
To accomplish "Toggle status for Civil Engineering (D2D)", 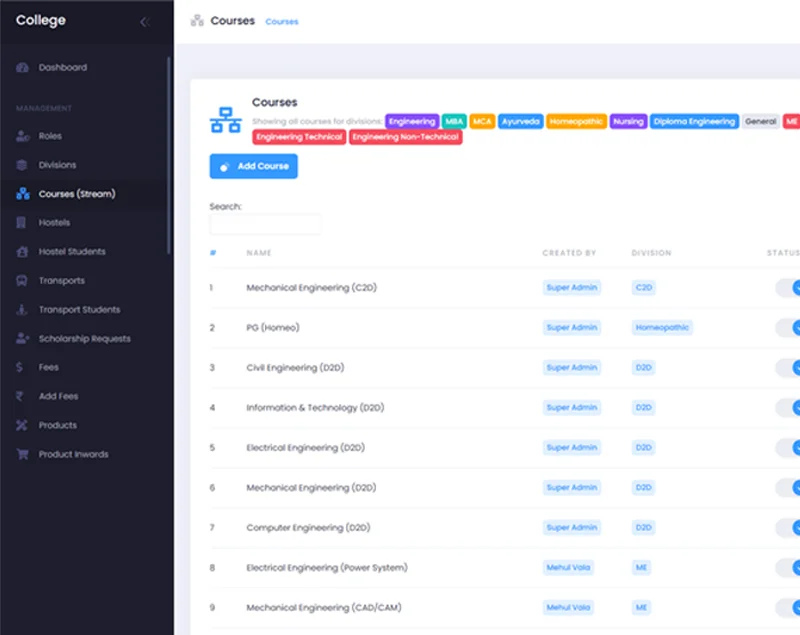I will (x=789, y=368).
